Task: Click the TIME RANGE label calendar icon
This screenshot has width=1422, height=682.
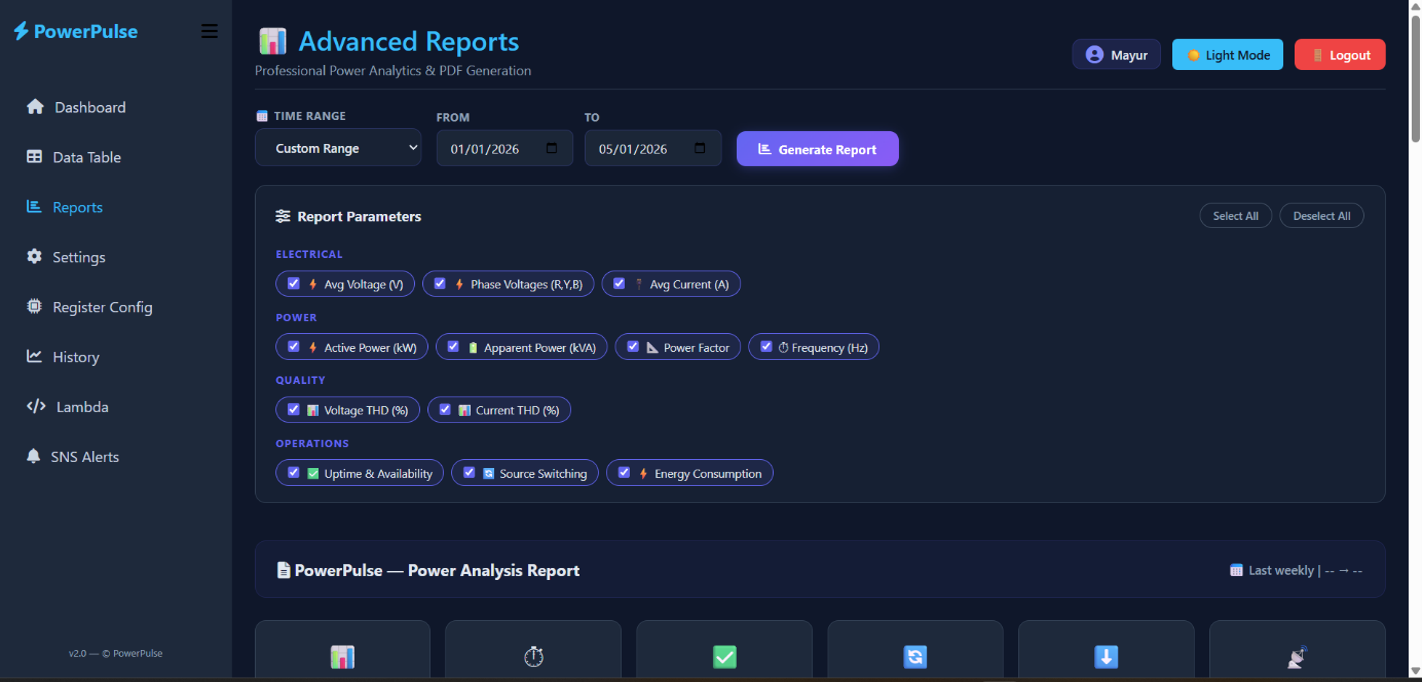Action: coord(262,116)
